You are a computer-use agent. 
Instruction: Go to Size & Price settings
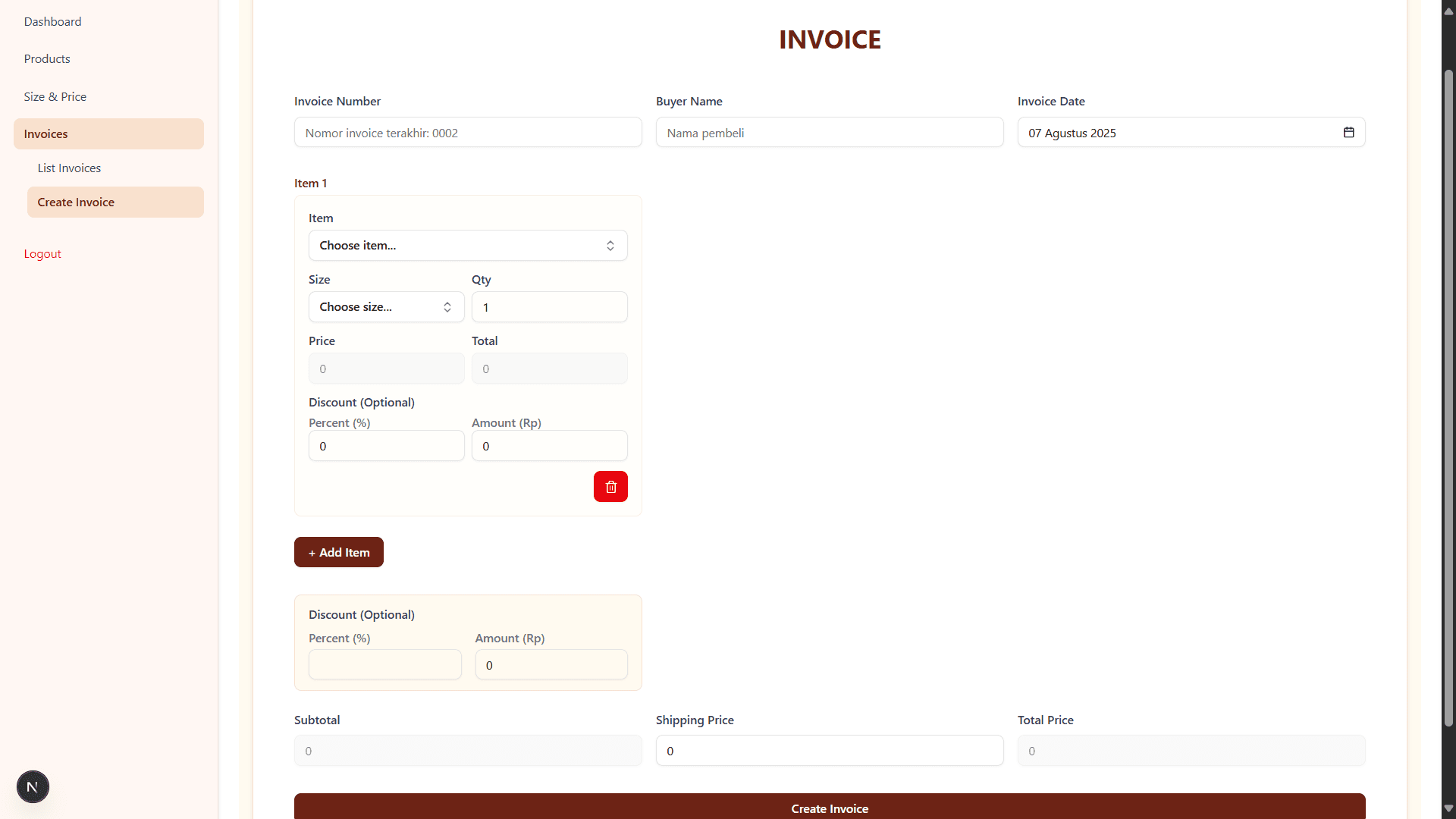click(x=55, y=96)
